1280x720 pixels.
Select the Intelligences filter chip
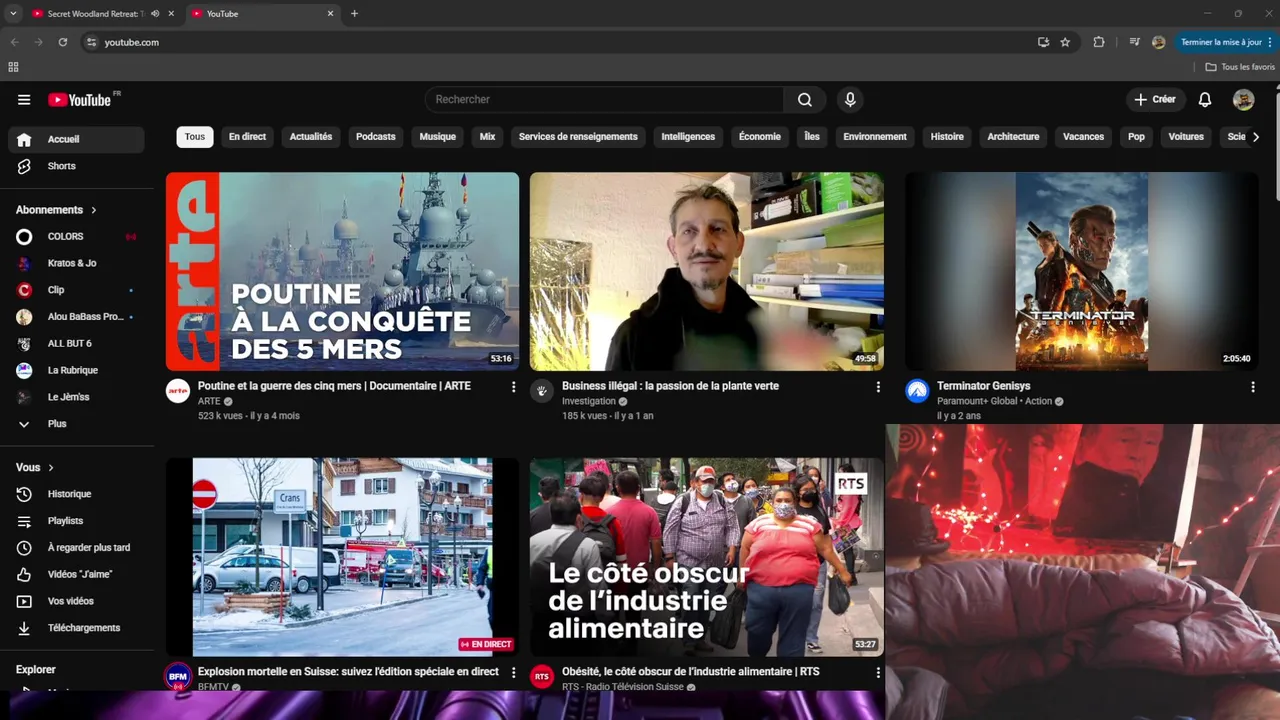(x=688, y=137)
